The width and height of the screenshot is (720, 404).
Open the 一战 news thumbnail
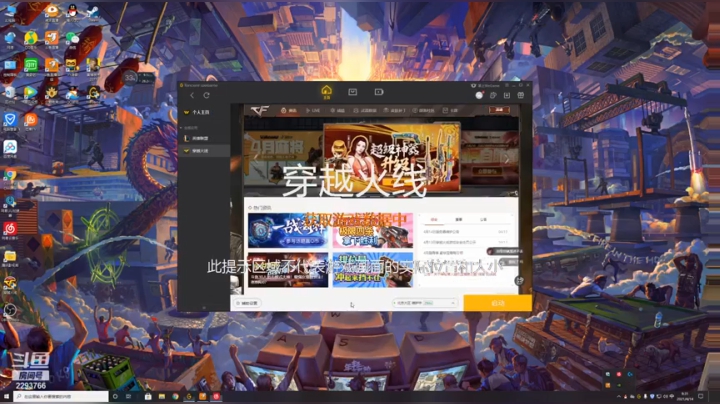click(x=288, y=230)
